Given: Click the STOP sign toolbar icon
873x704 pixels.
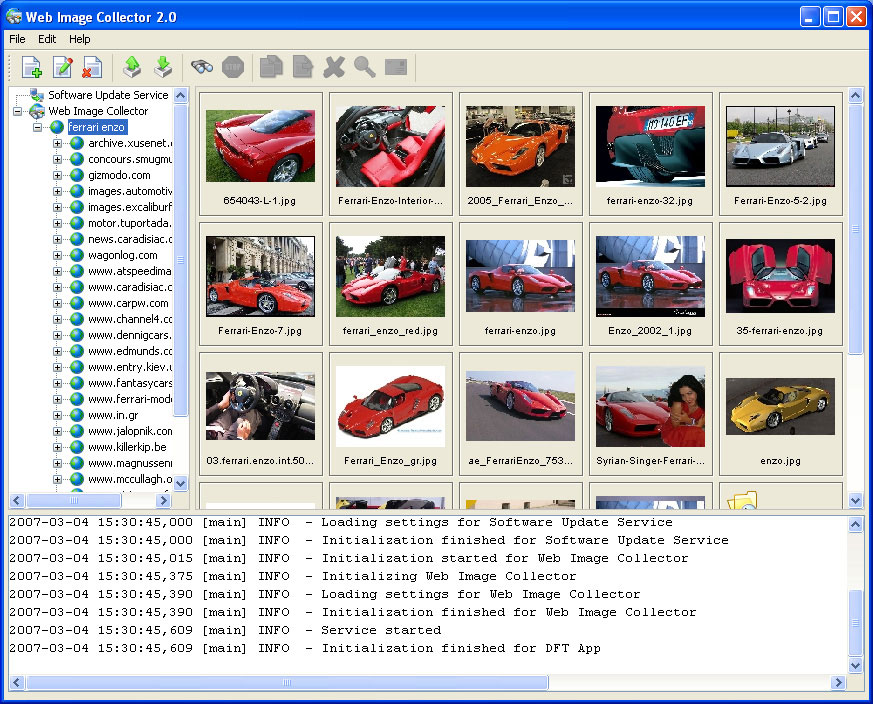Looking at the screenshot, I should click(233, 68).
